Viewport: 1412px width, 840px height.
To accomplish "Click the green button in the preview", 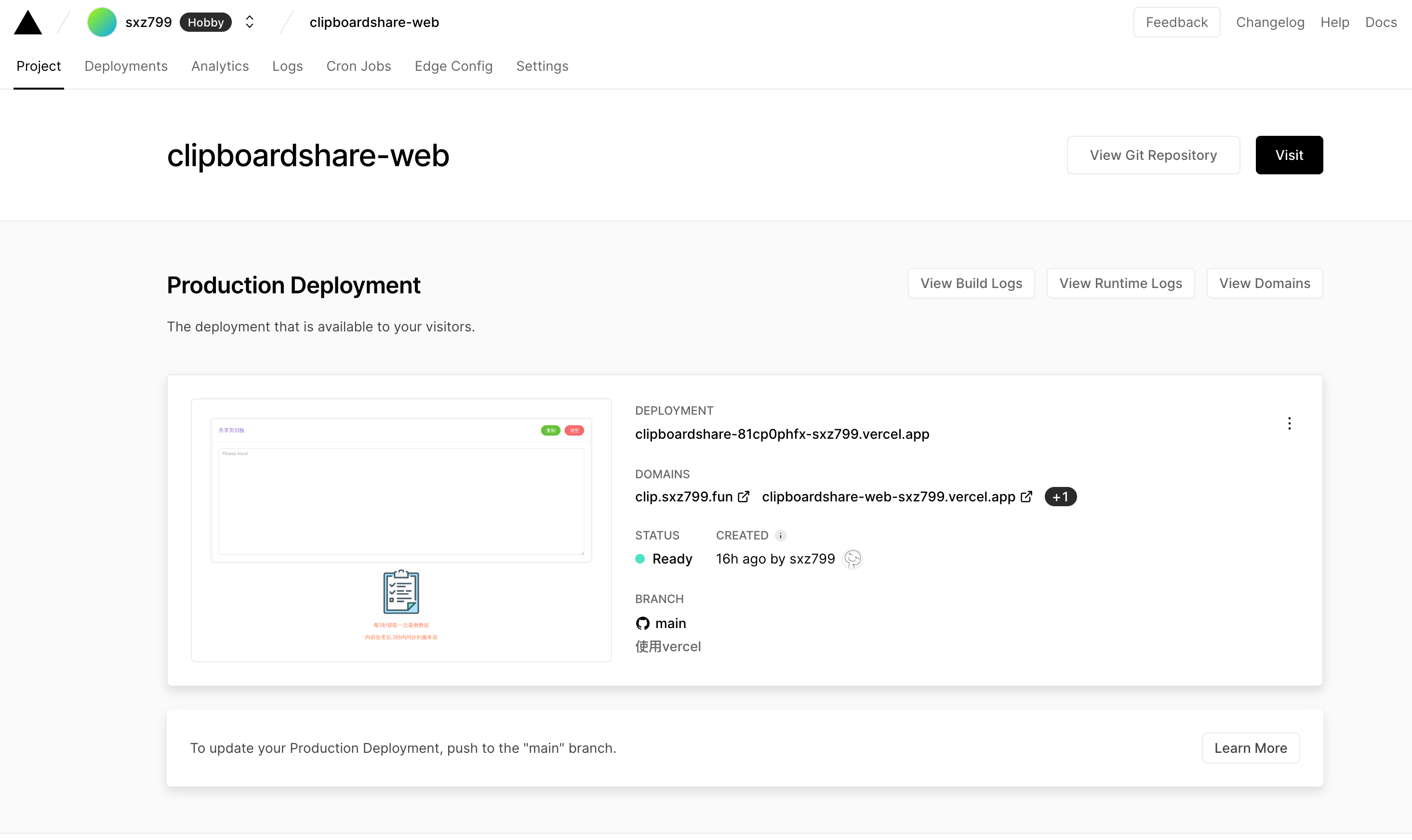I will click(x=550, y=430).
